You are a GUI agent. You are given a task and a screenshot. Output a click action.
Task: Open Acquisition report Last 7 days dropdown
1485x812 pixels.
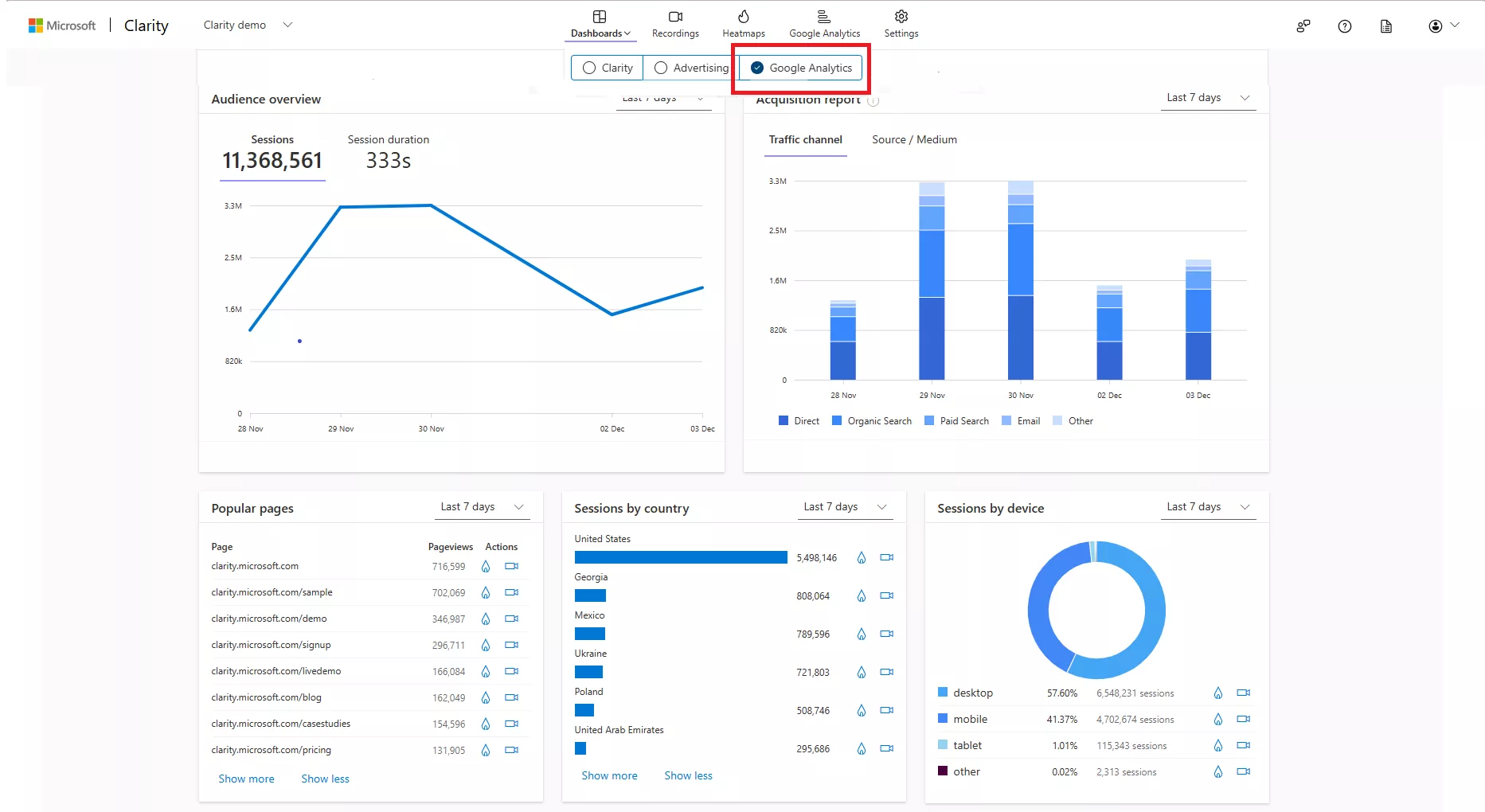coord(1208,98)
